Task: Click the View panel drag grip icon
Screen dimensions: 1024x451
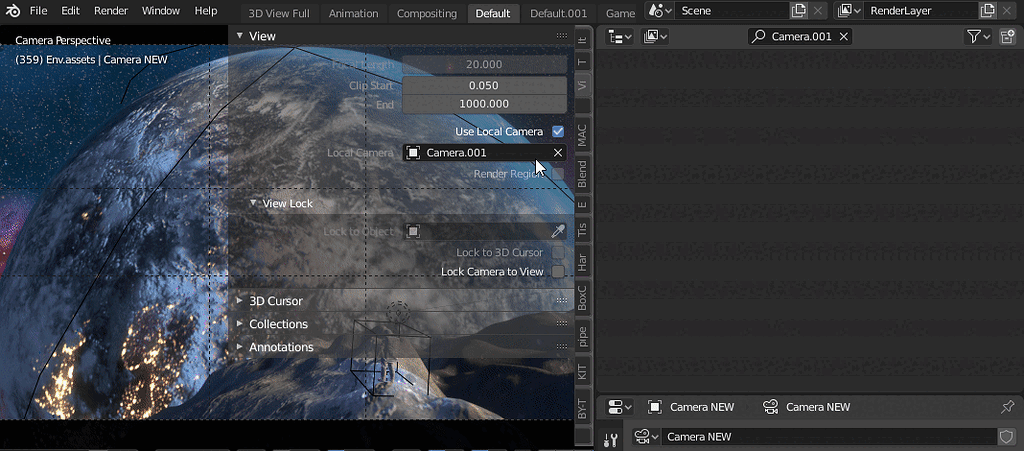Action: (562, 36)
